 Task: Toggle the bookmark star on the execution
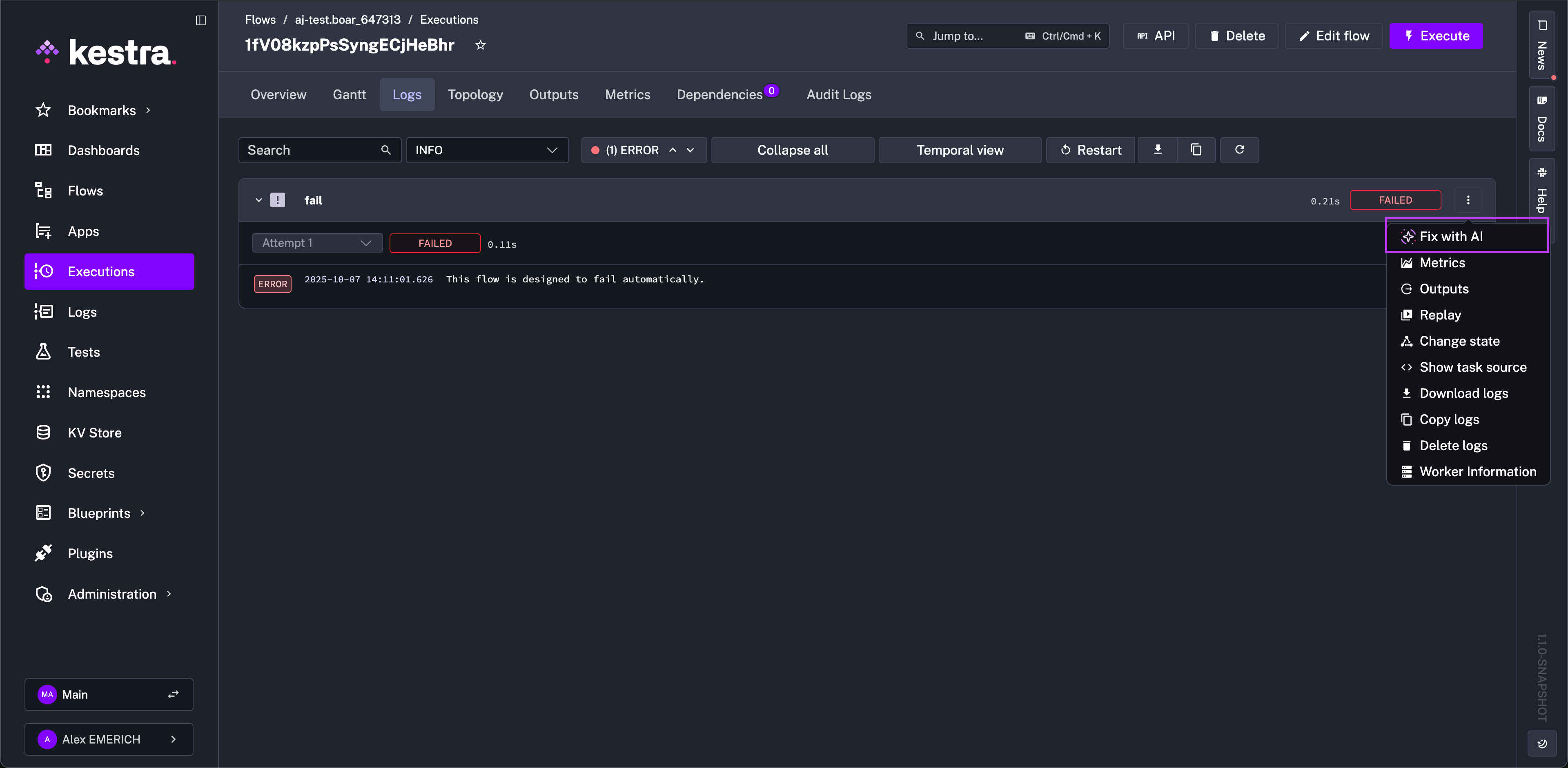480,45
